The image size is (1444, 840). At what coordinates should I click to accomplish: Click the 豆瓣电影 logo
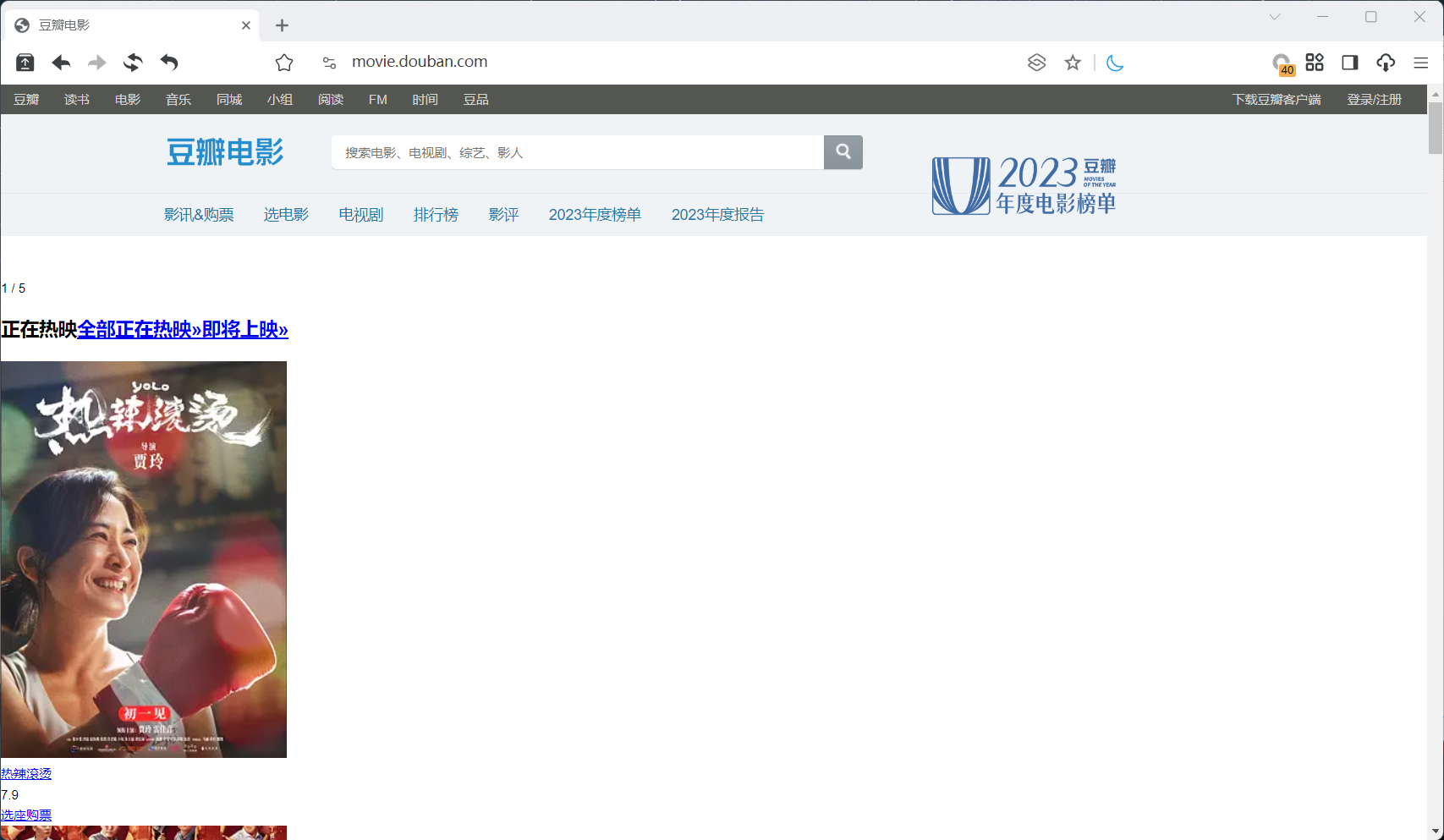point(225,152)
